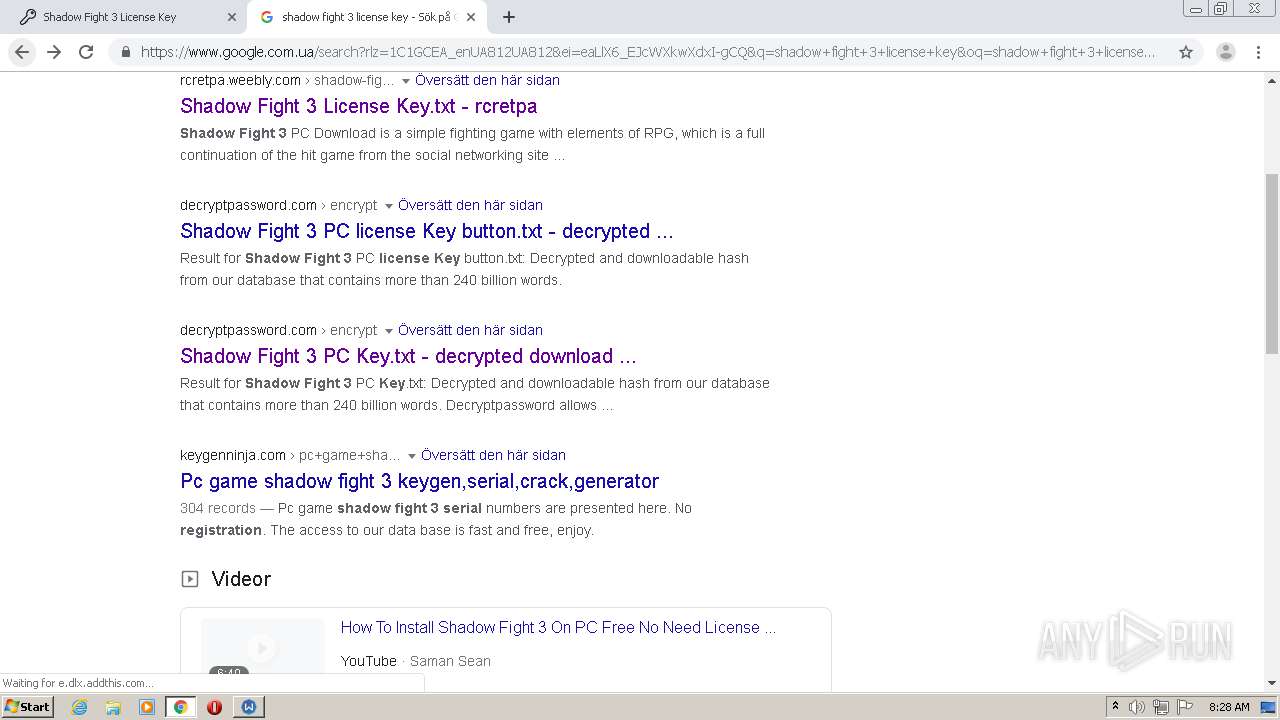Close the Shadow Fight 3 License Key tab
The width and height of the screenshot is (1280, 720).
click(x=231, y=17)
